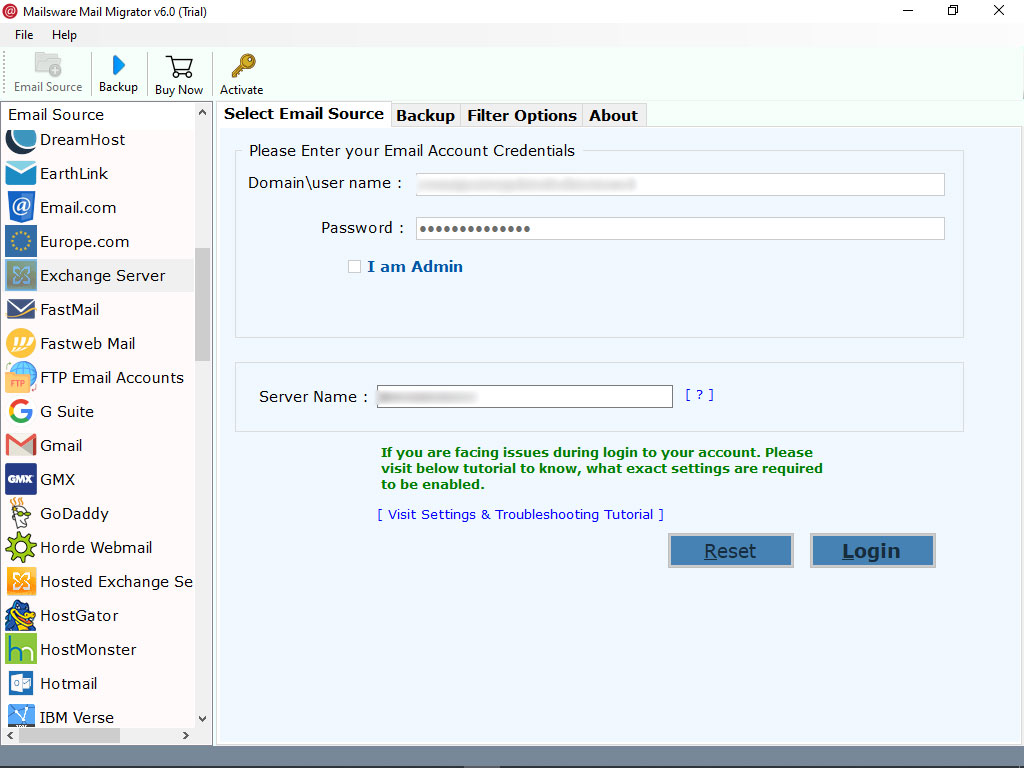1024x768 pixels.
Task: Select "Gmail" text in the source list
Action: (61, 445)
